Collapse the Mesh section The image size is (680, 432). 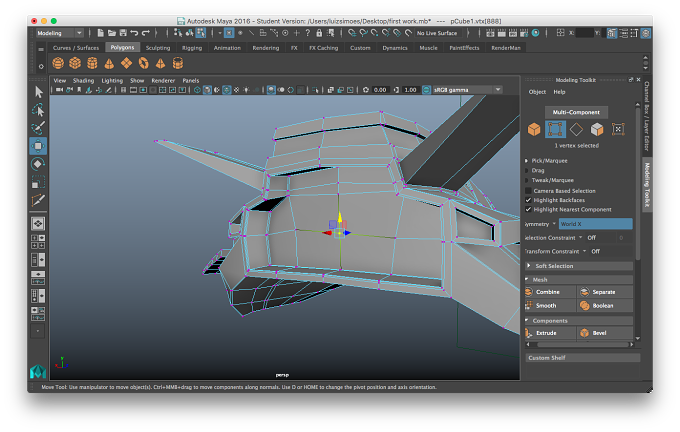579,280
